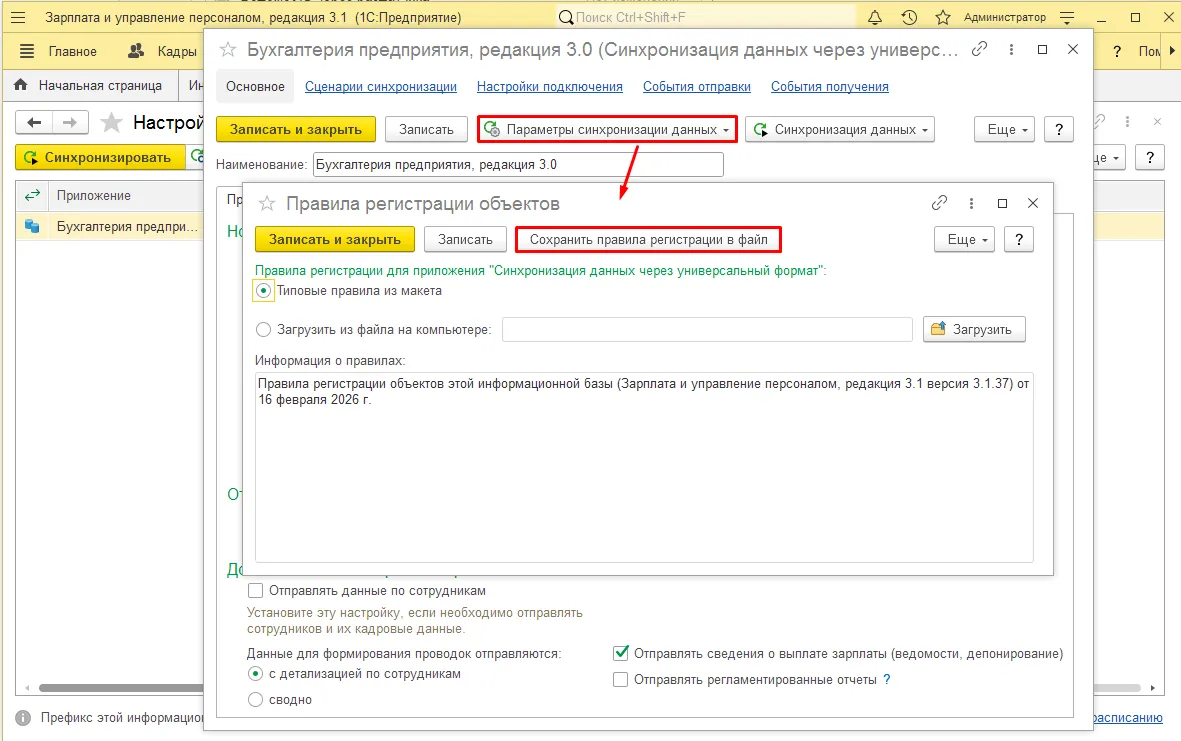Open three-dot menu of Правила регистрации dialog
This screenshot has width=1181, height=741.
pos(971,203)
